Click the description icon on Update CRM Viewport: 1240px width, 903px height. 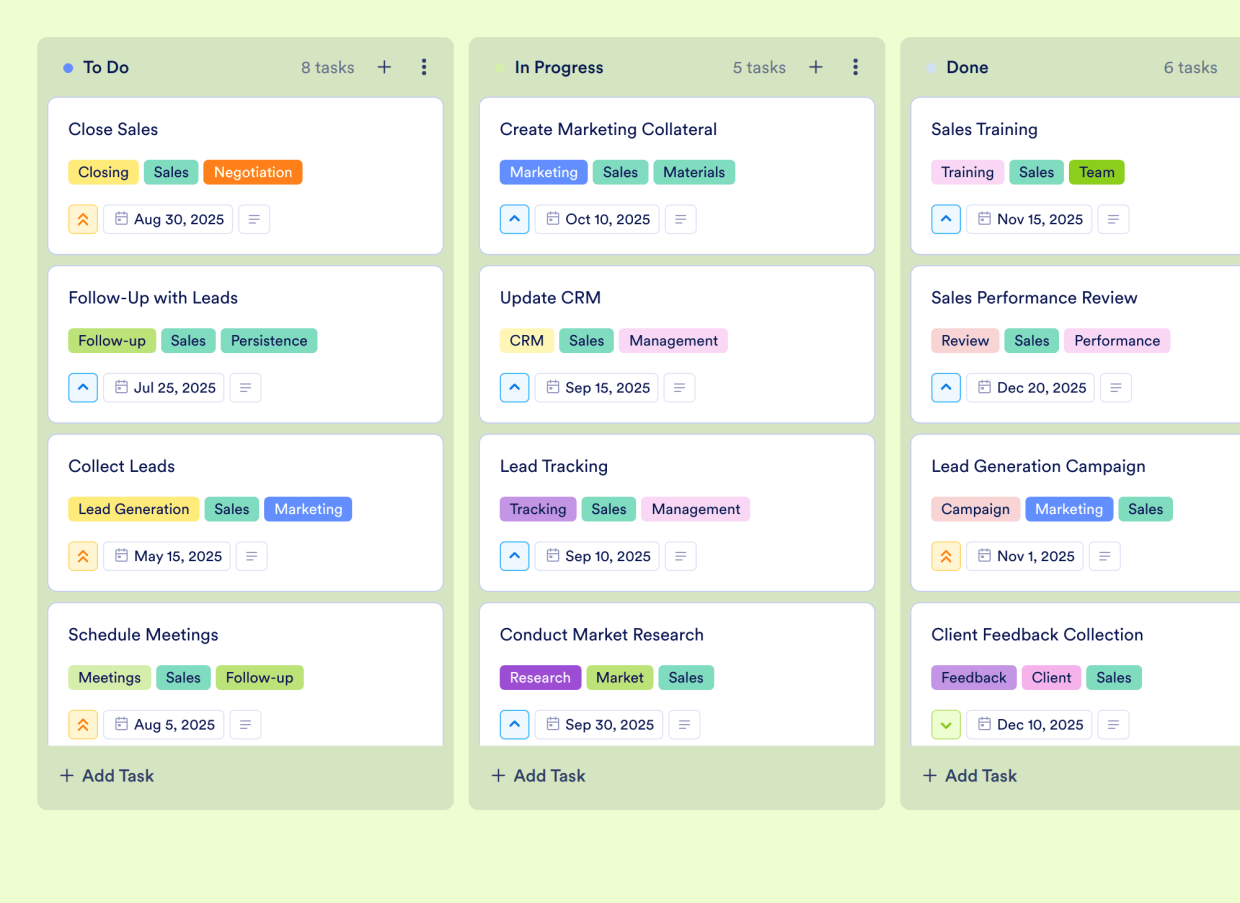679,388
